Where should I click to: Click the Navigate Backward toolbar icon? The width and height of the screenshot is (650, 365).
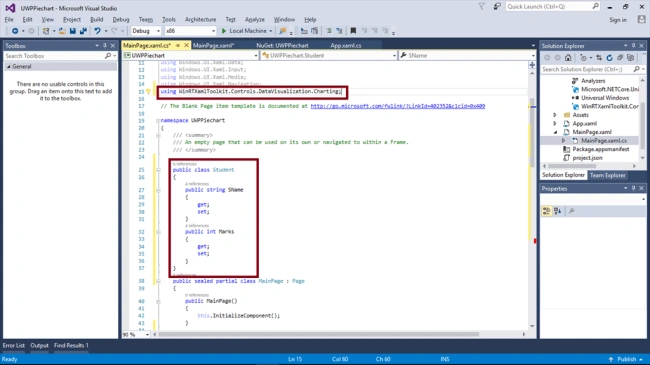[15, 31]
